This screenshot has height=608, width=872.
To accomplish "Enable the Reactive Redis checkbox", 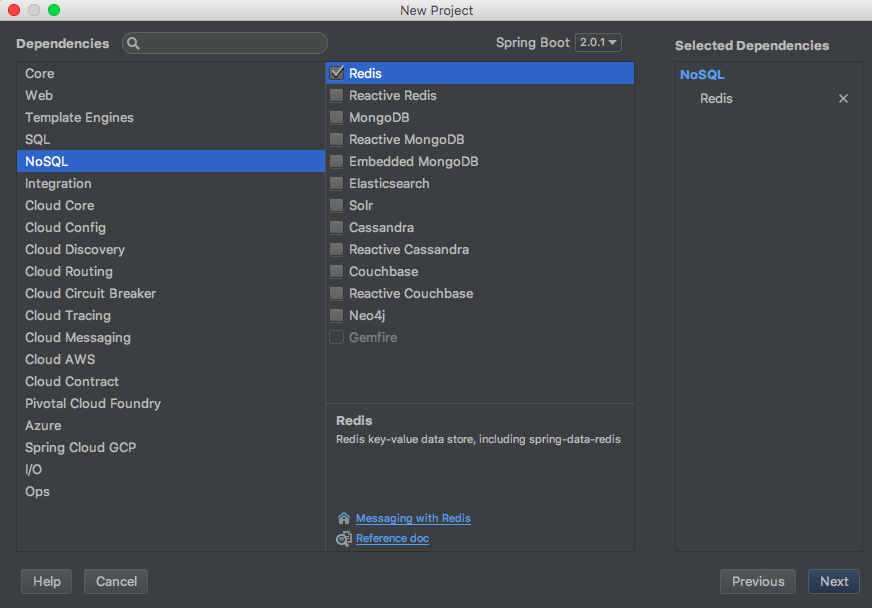I will 336,95.
